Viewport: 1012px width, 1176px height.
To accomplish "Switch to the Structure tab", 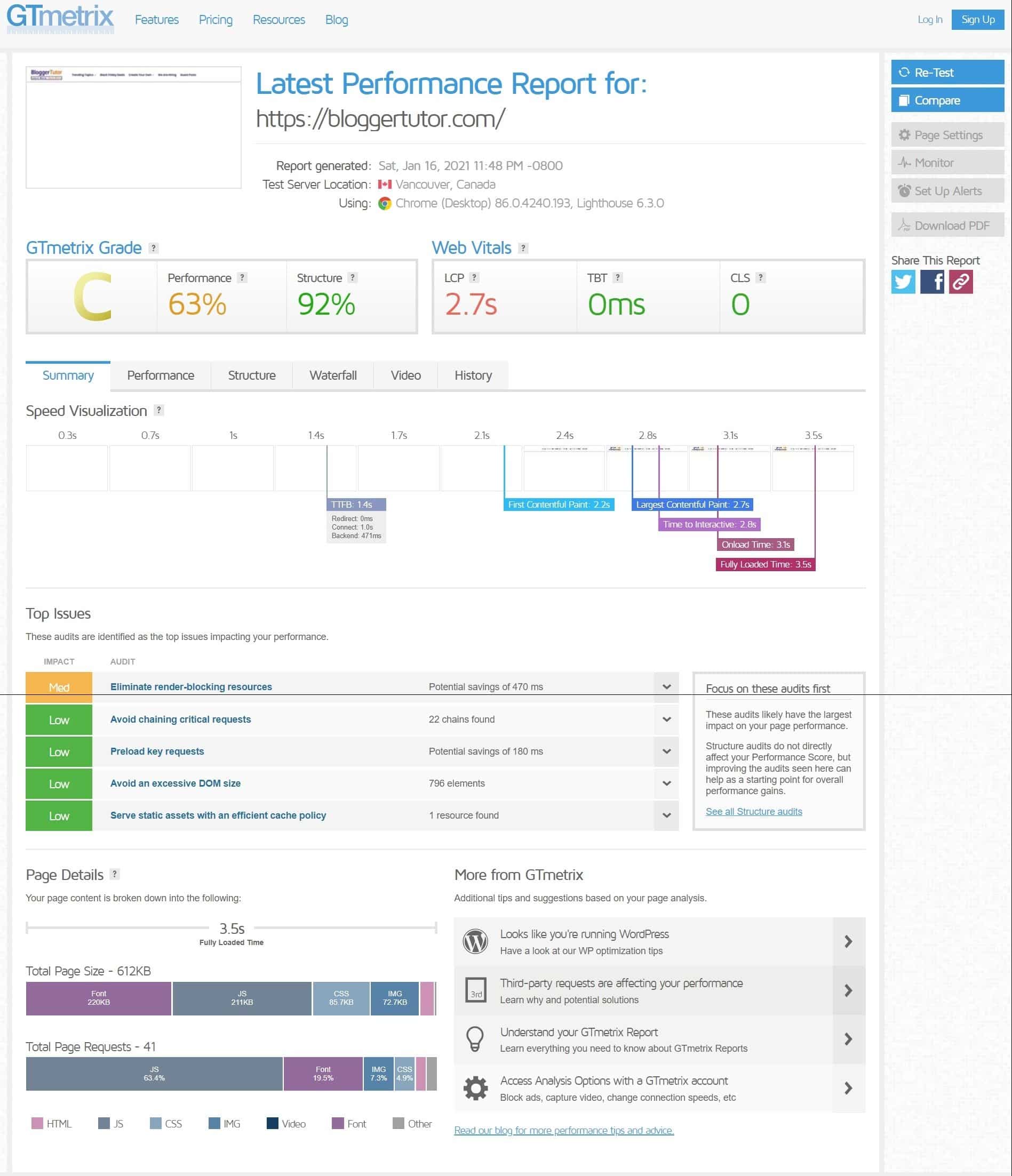I will 252,375.
